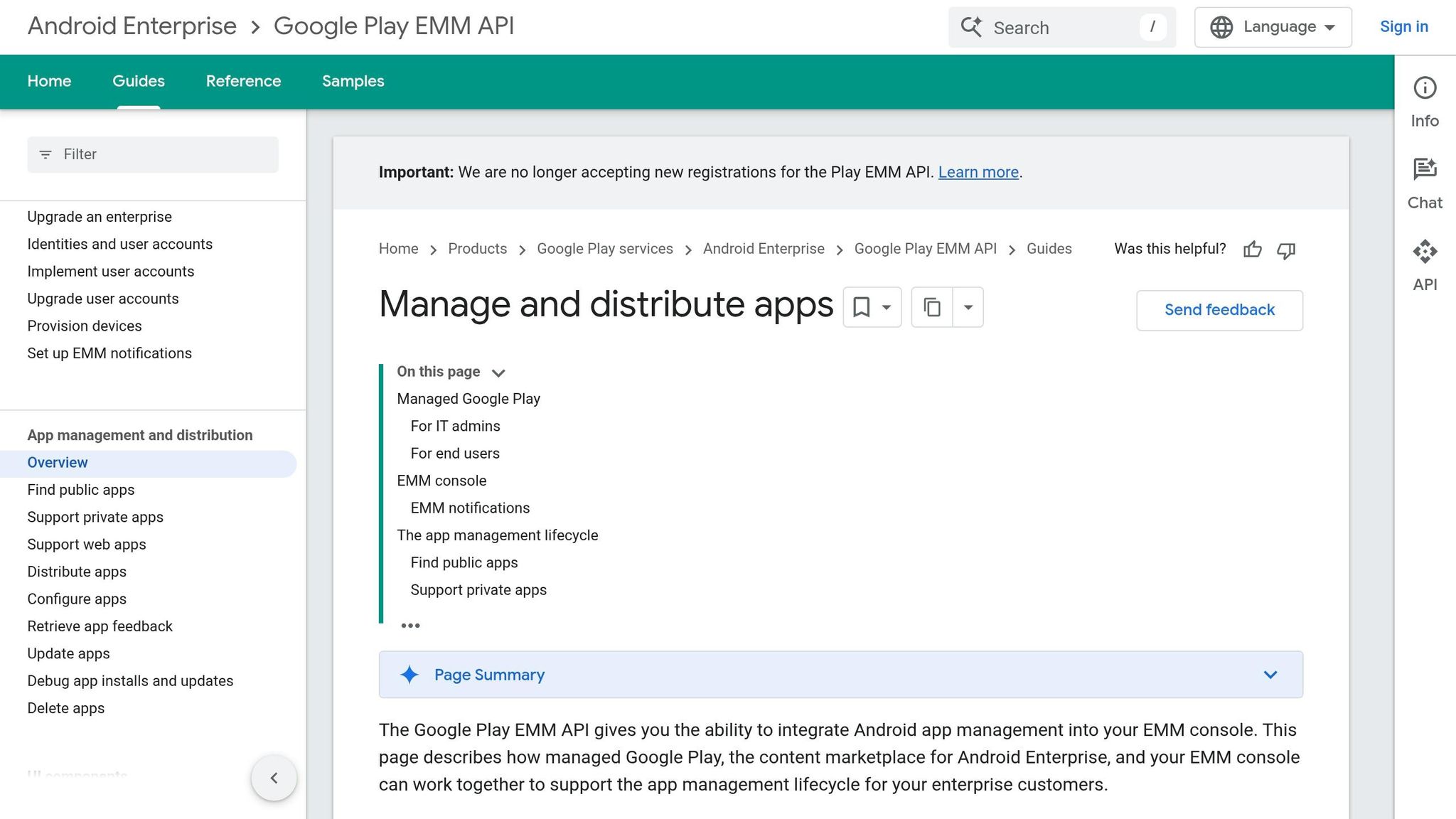This screenshot has width=1456, height=819.
Task: Jump to Find public apps in page contents
Action: tap(464, 563)
